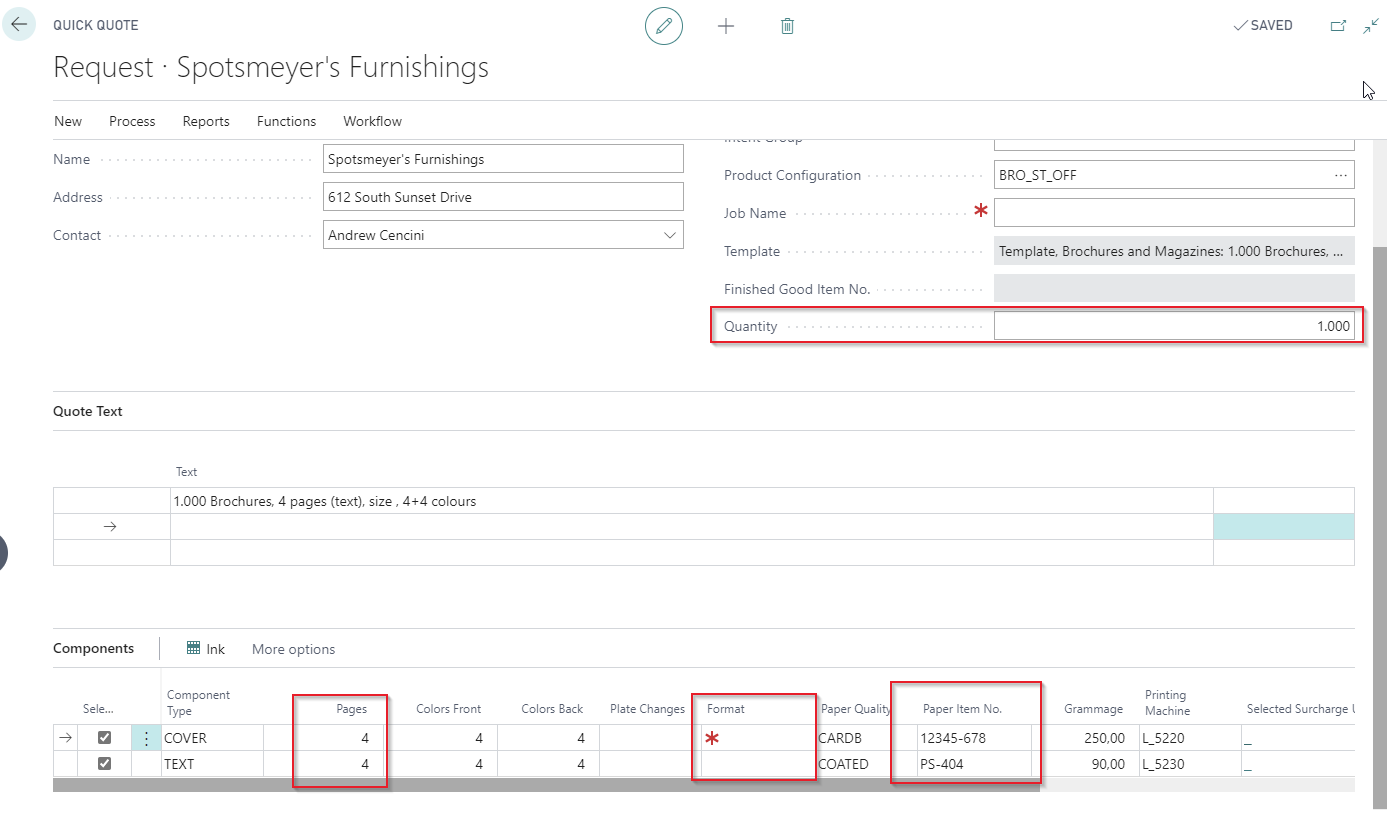Open the New menu
The width and height of the screenshot is (1392, 822).
point(68,121)
